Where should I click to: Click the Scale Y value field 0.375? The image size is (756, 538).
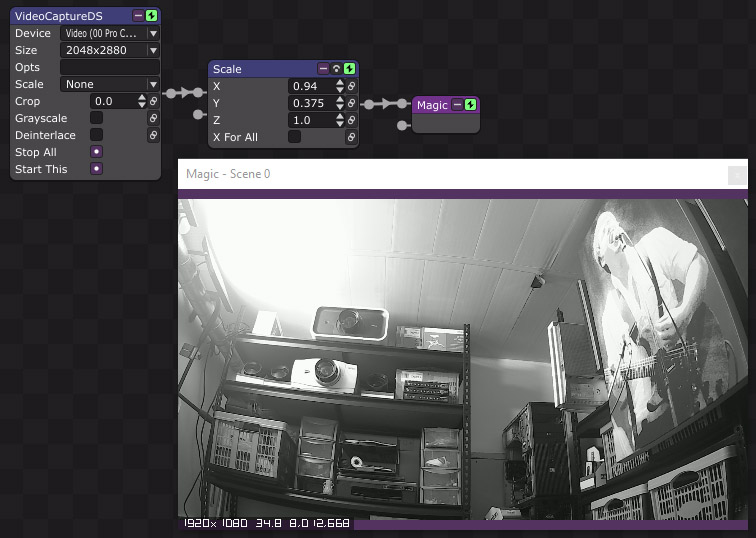click(x=311, y=103)
